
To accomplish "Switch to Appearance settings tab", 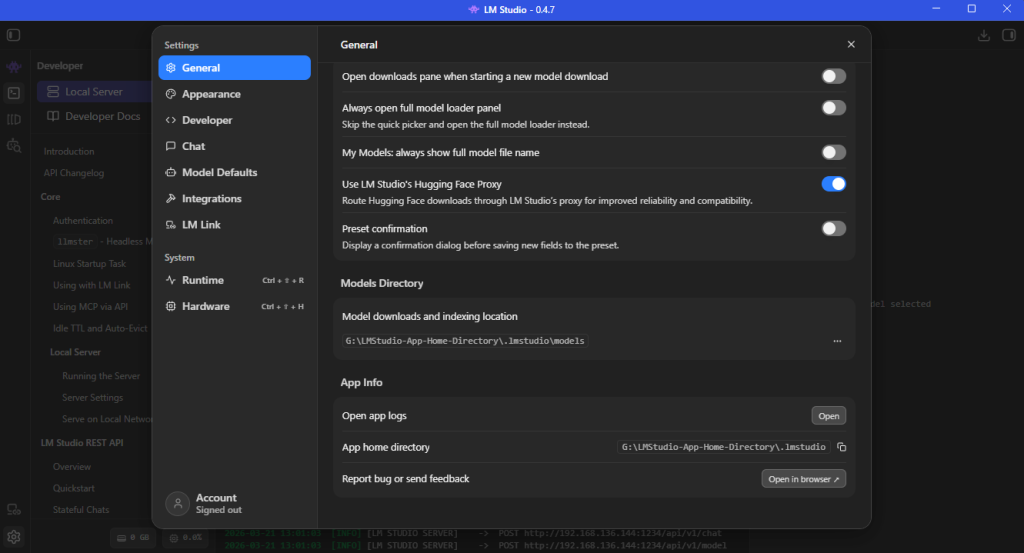I will pos(211,94).
